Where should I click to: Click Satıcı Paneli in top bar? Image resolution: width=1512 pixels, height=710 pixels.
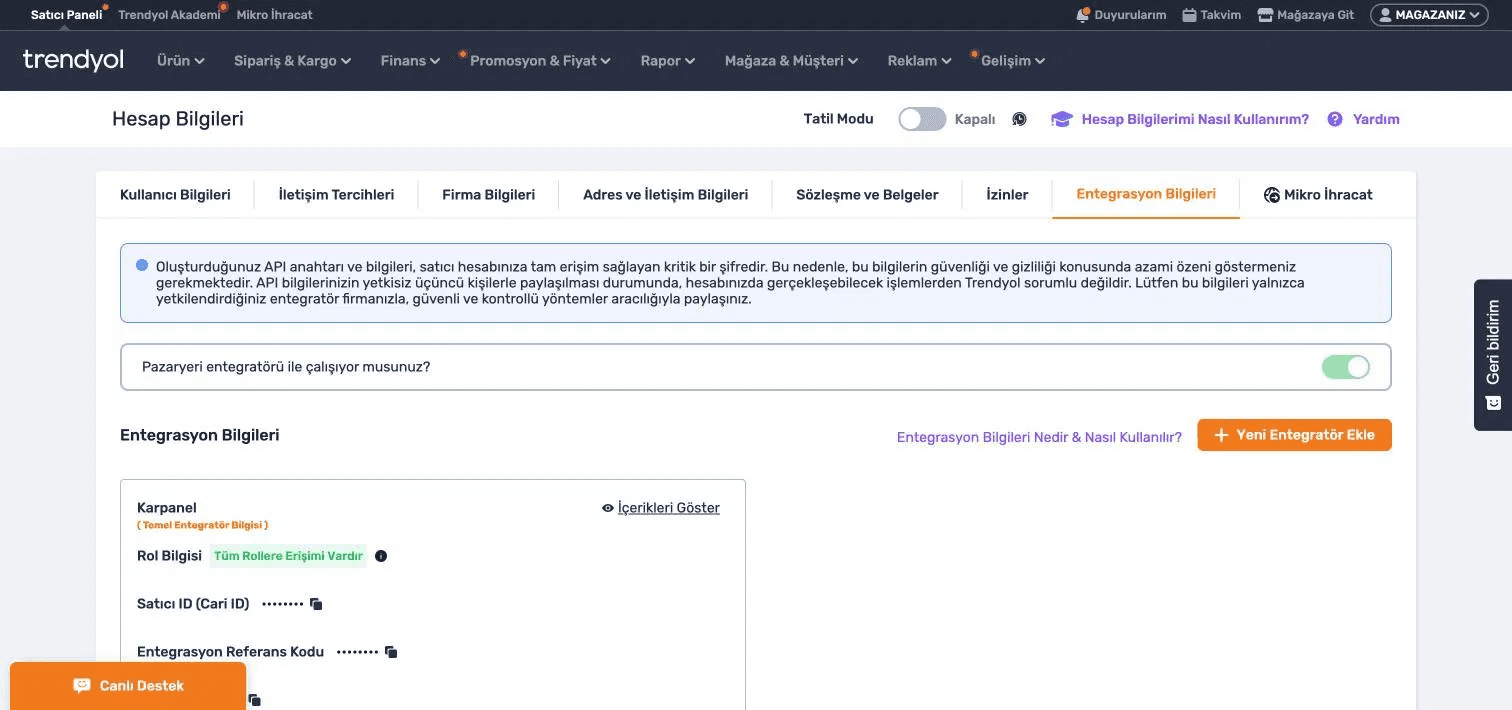[x=67, y=15]
